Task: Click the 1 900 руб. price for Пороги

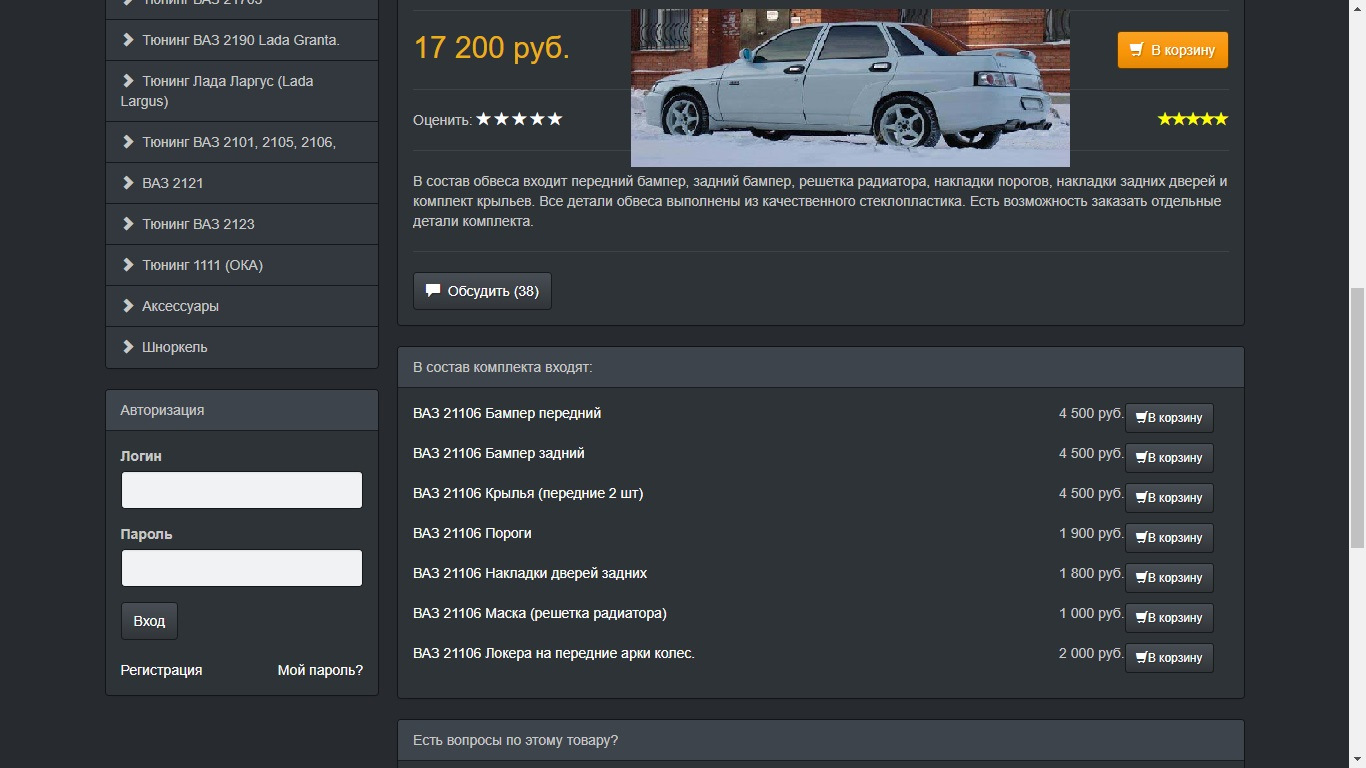Action: click(x=1091, y=533)
